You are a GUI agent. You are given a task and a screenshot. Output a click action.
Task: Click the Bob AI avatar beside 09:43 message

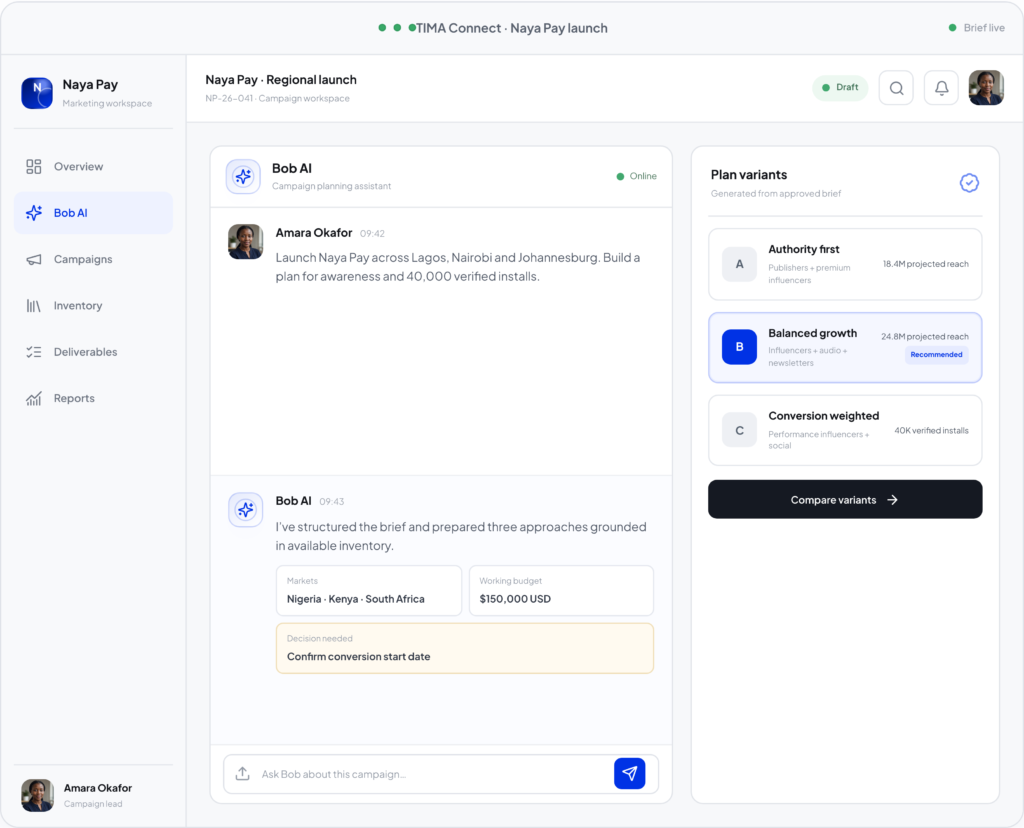[246, 509]
